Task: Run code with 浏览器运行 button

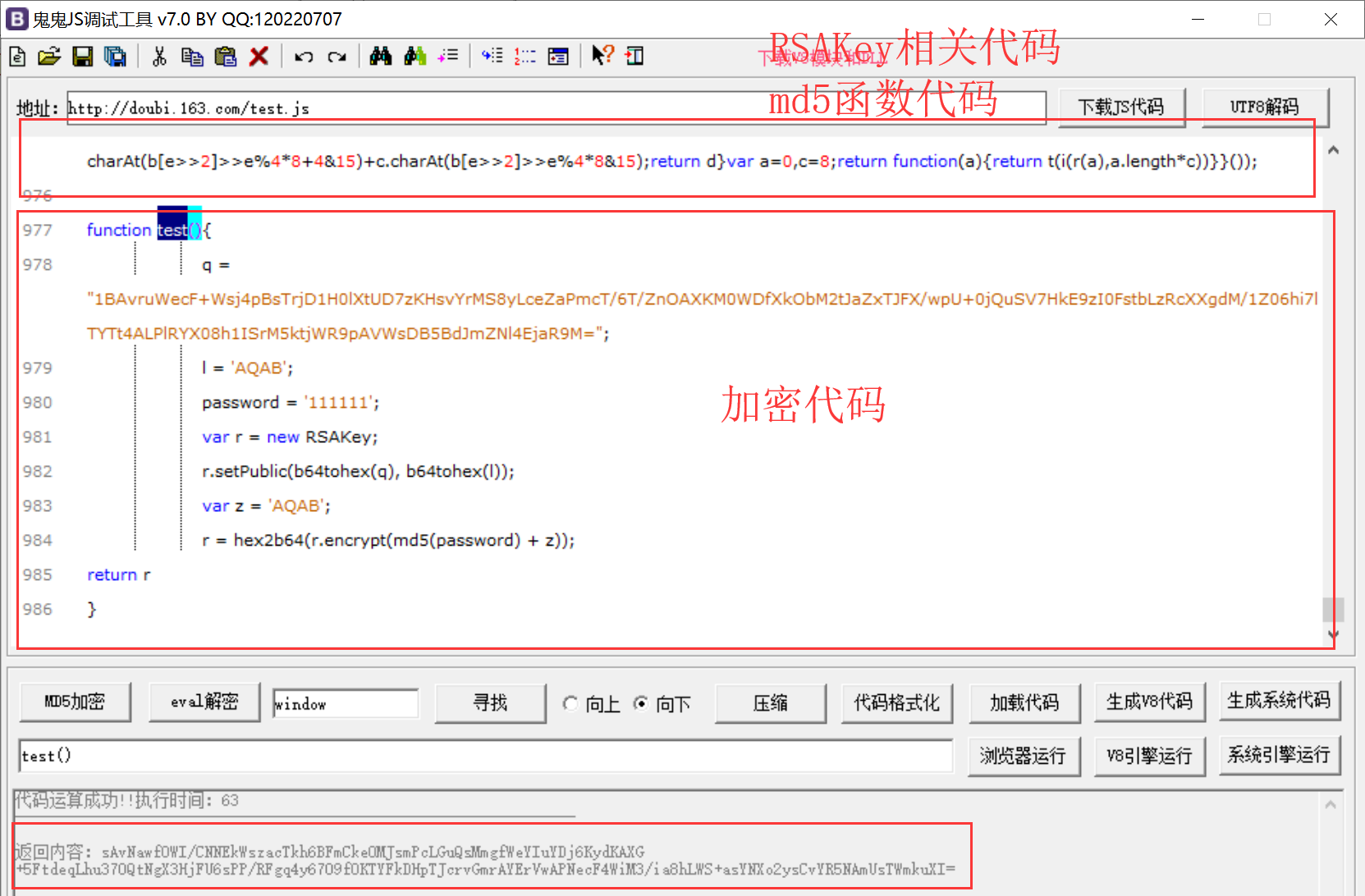Action: tap(1023, 756)
